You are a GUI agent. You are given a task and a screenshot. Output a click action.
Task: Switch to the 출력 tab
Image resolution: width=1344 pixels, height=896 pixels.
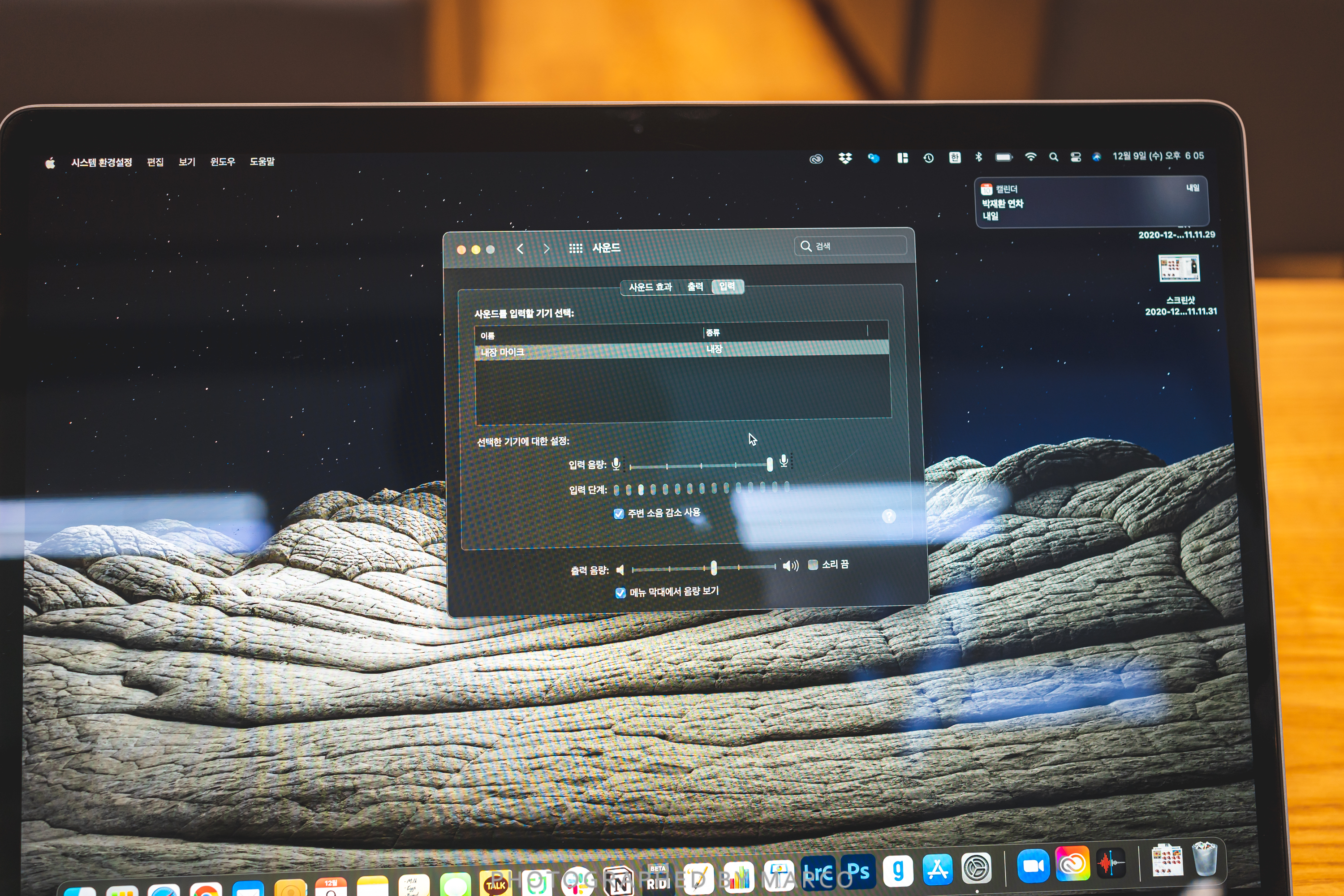tap(695, 287)
